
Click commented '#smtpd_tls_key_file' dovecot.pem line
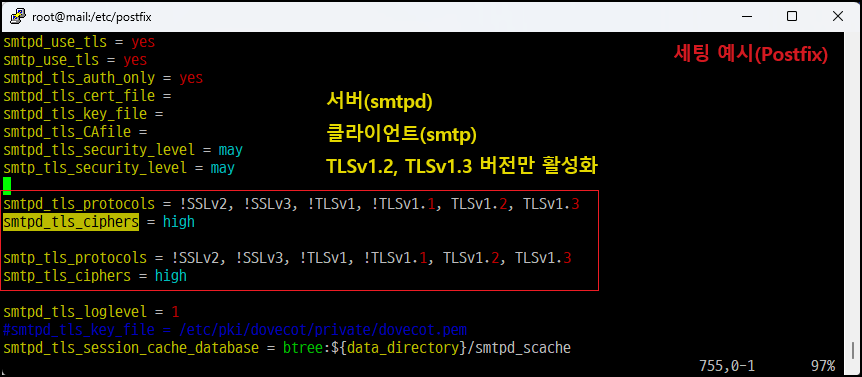[x=235, y=330]
